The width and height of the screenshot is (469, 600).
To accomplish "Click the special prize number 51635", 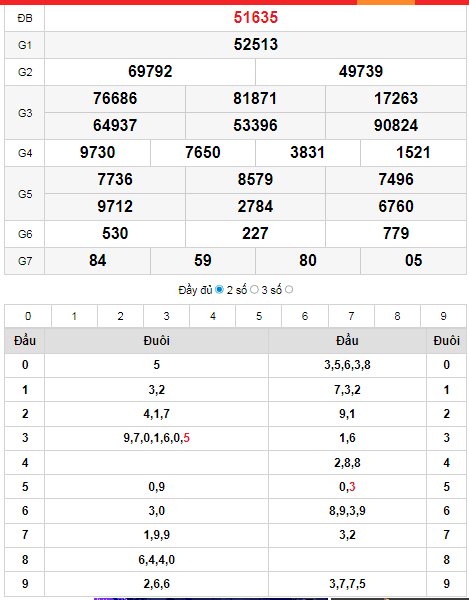I will (256, 18).
